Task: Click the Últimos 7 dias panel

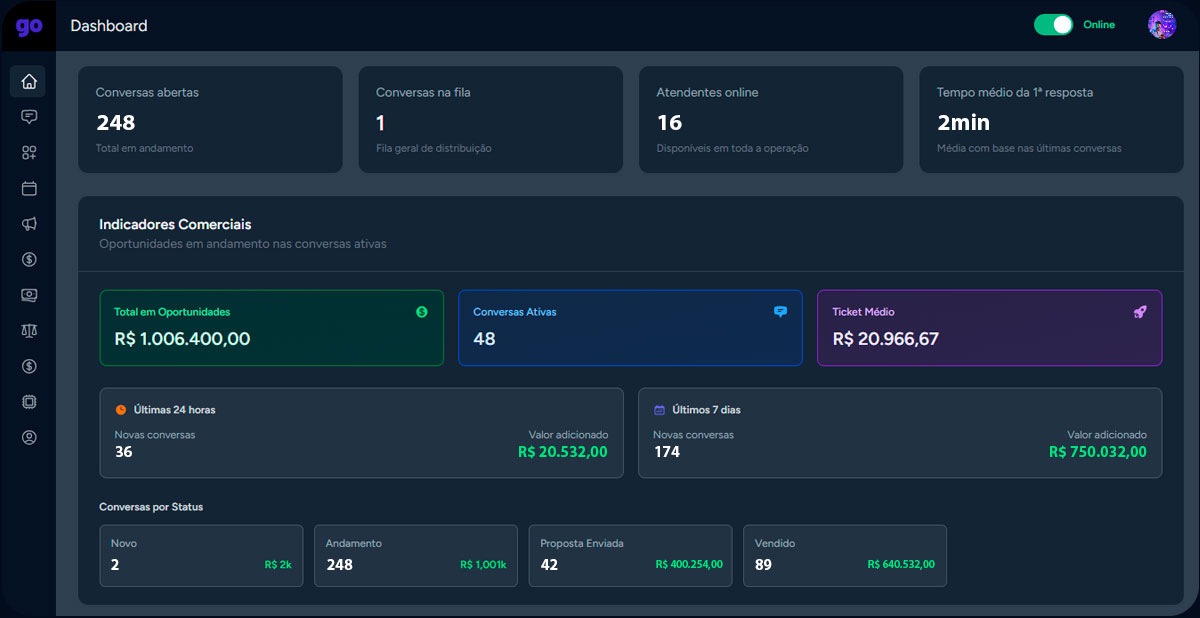Action: pyautogui.click(x=900, y=433)
